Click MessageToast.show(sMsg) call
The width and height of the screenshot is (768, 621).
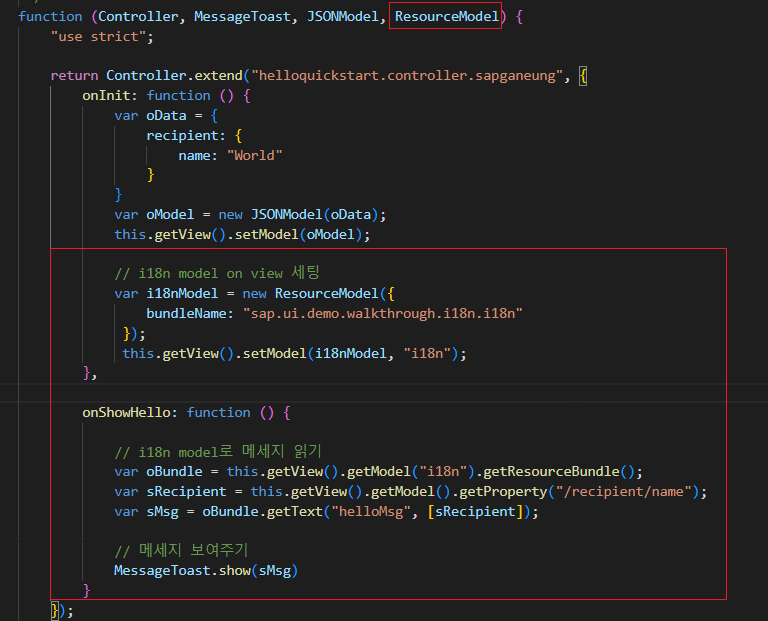click(x=206, y=571)
